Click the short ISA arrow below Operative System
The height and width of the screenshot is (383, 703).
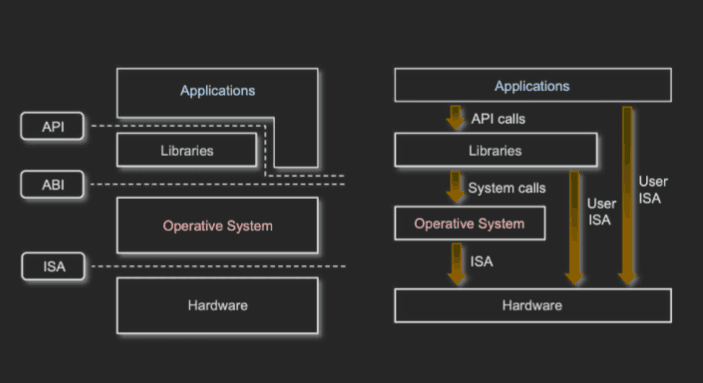coord(456,264)
